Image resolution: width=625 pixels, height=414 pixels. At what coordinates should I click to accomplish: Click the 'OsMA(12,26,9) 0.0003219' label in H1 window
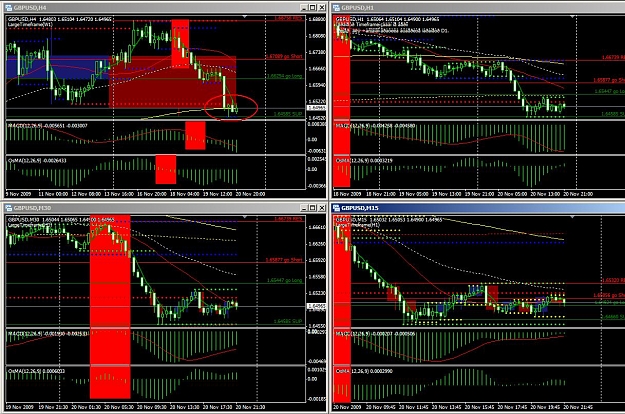pos(364,161)
